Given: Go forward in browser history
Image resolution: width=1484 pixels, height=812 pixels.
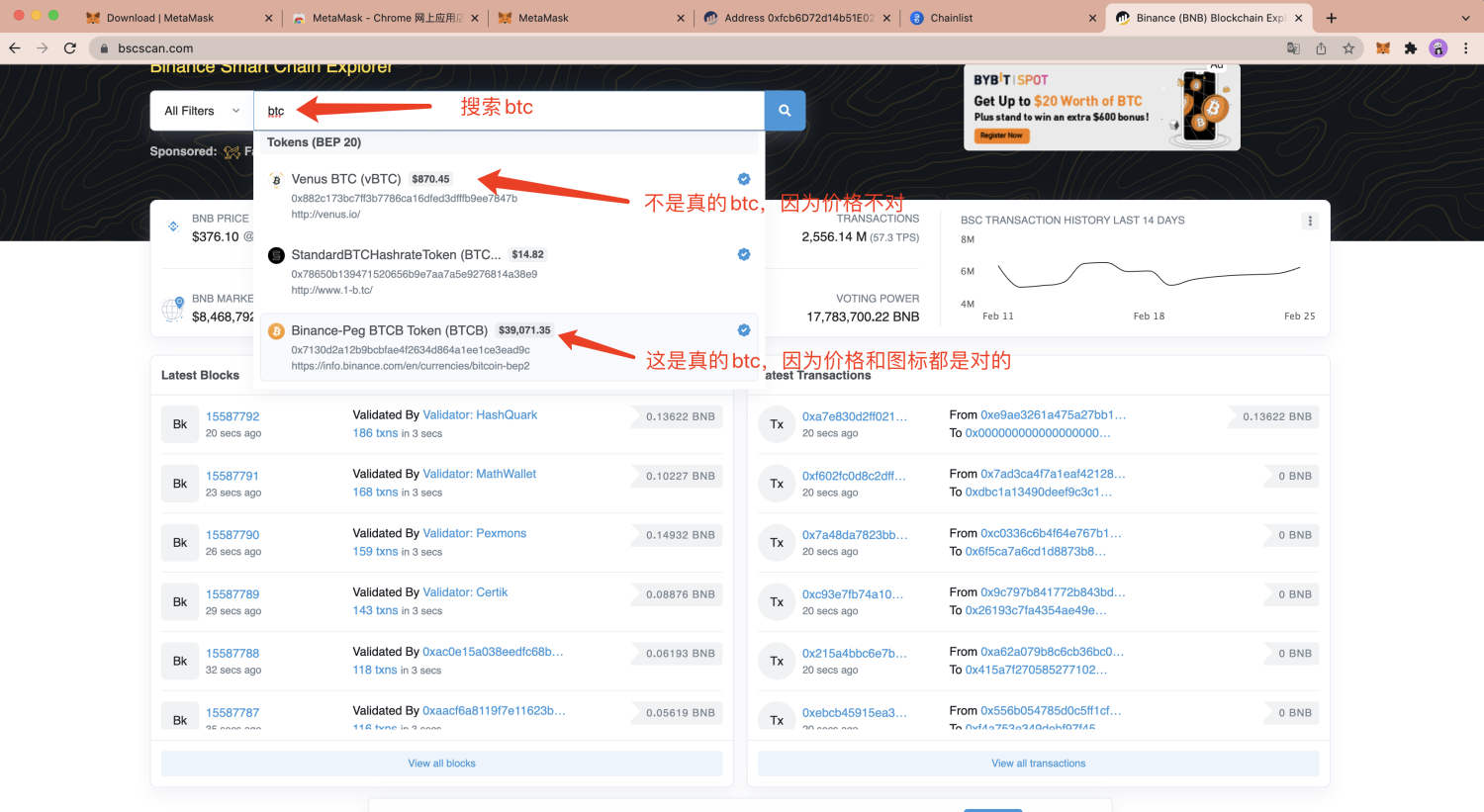Looking at the screenshot, I should point(42,47).
